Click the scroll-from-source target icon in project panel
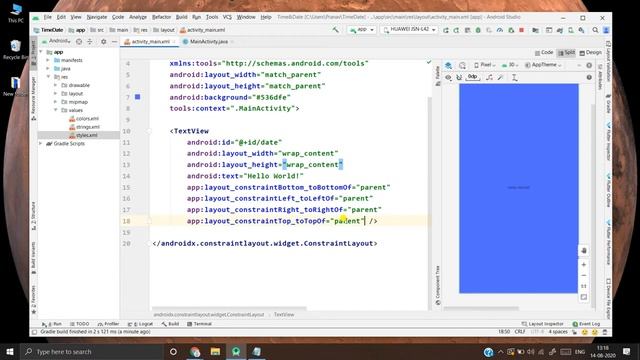 coord(79,42)
